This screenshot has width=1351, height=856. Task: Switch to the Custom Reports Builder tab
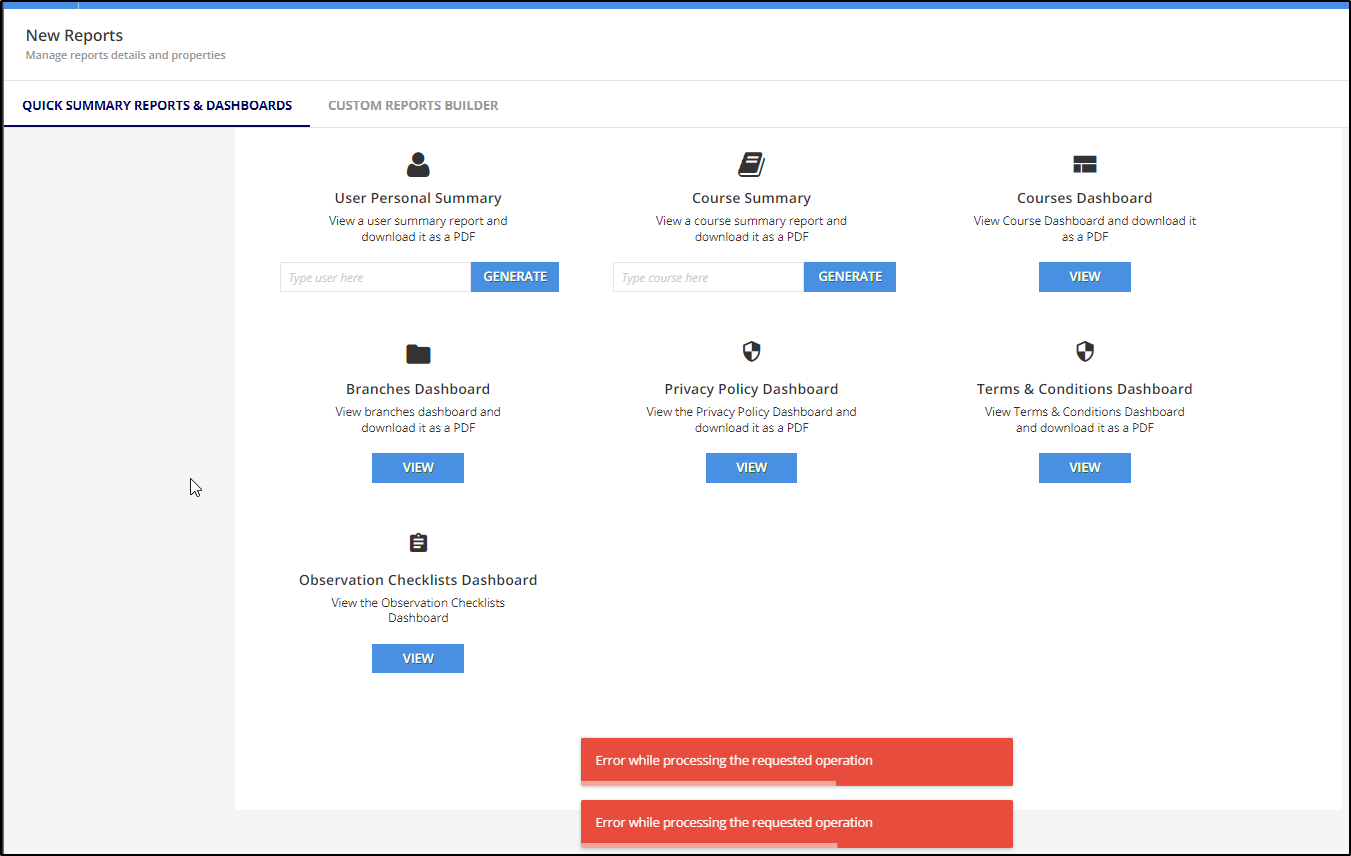click(413, 105)
